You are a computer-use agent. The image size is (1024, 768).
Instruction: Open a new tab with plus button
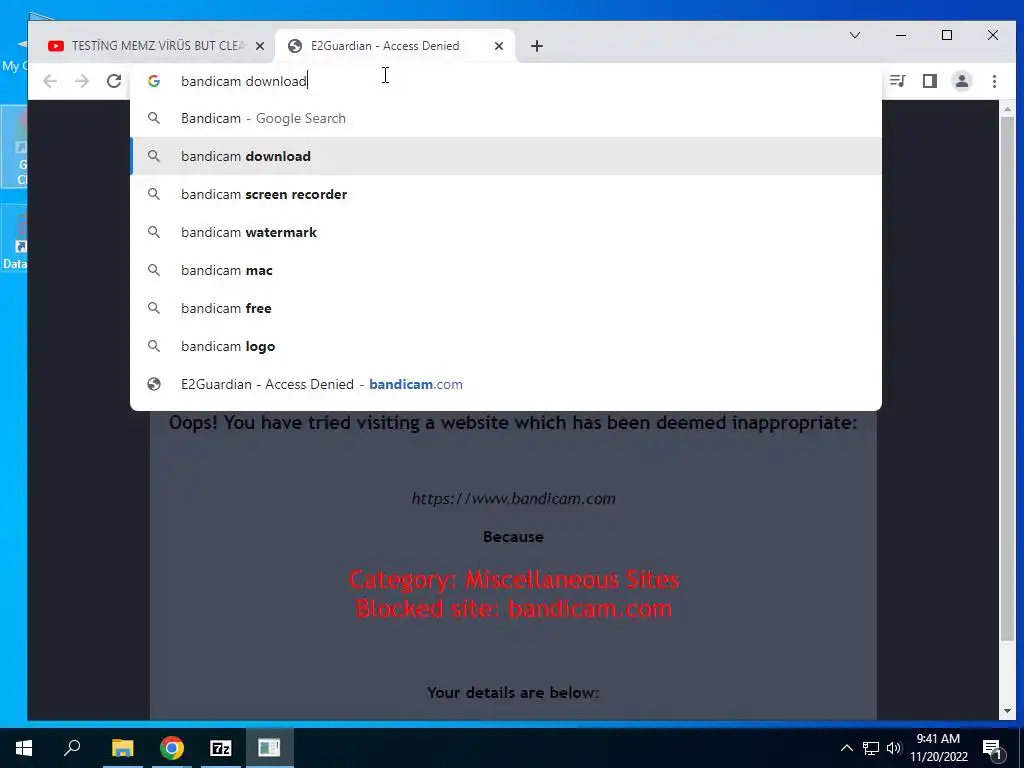[536, 46]
